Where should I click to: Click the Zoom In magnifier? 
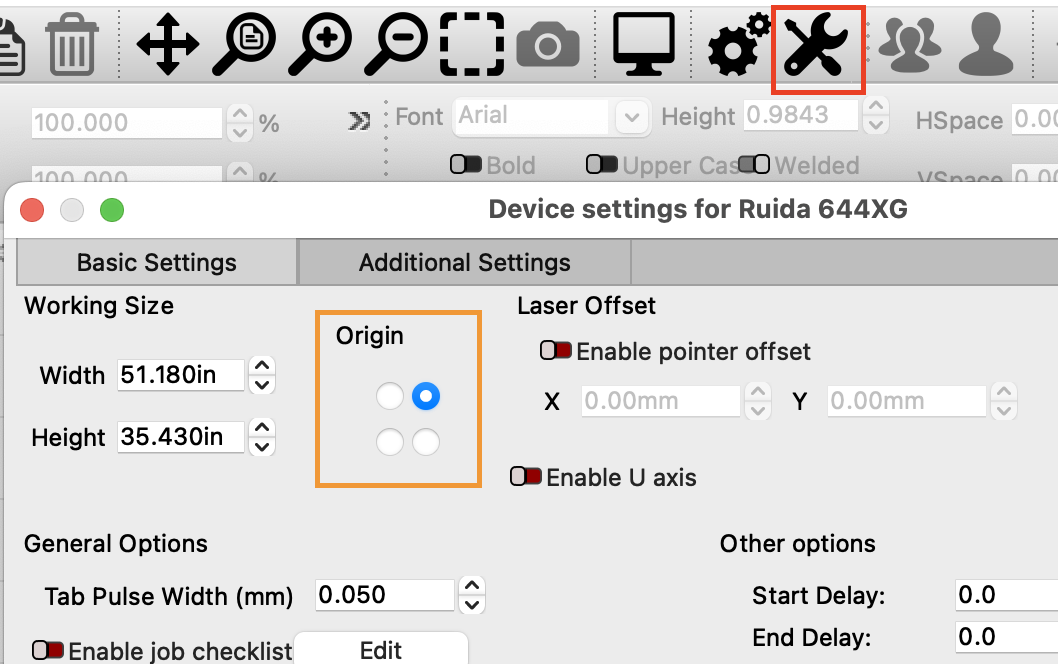[x=319, y=45]
